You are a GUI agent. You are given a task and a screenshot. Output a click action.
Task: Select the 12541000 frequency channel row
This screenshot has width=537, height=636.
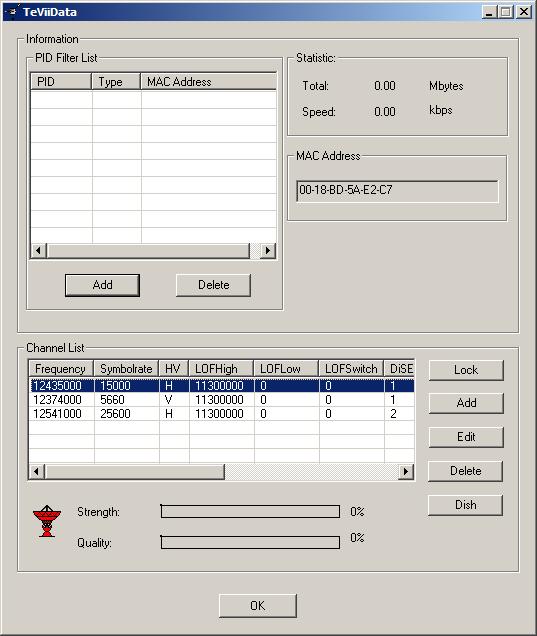(x=221, y=414)
